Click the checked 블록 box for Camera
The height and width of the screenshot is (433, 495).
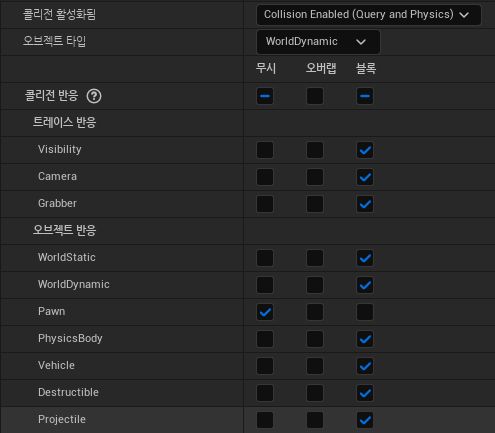coord(365,177)
